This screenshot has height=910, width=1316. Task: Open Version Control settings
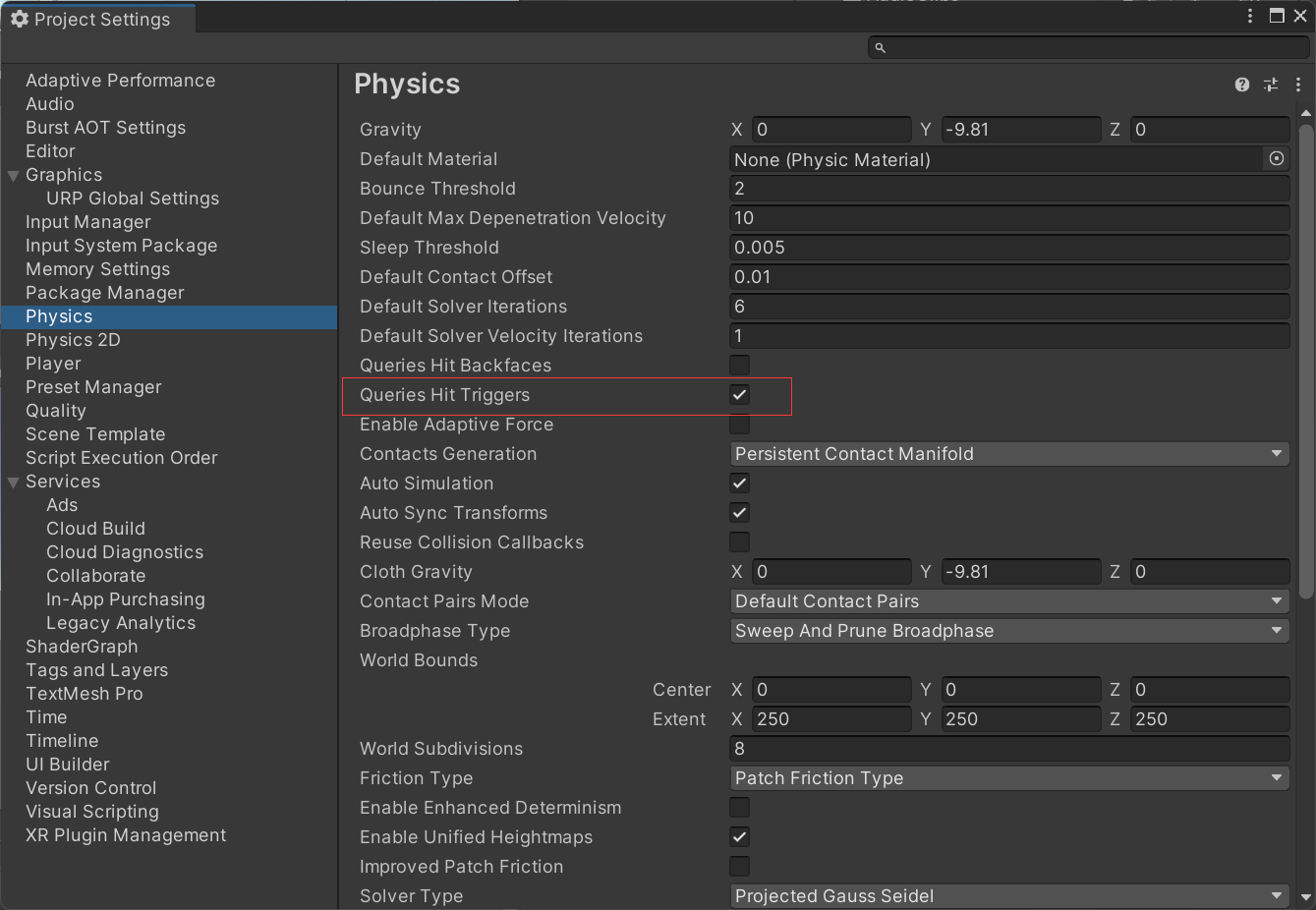[91, 788]
